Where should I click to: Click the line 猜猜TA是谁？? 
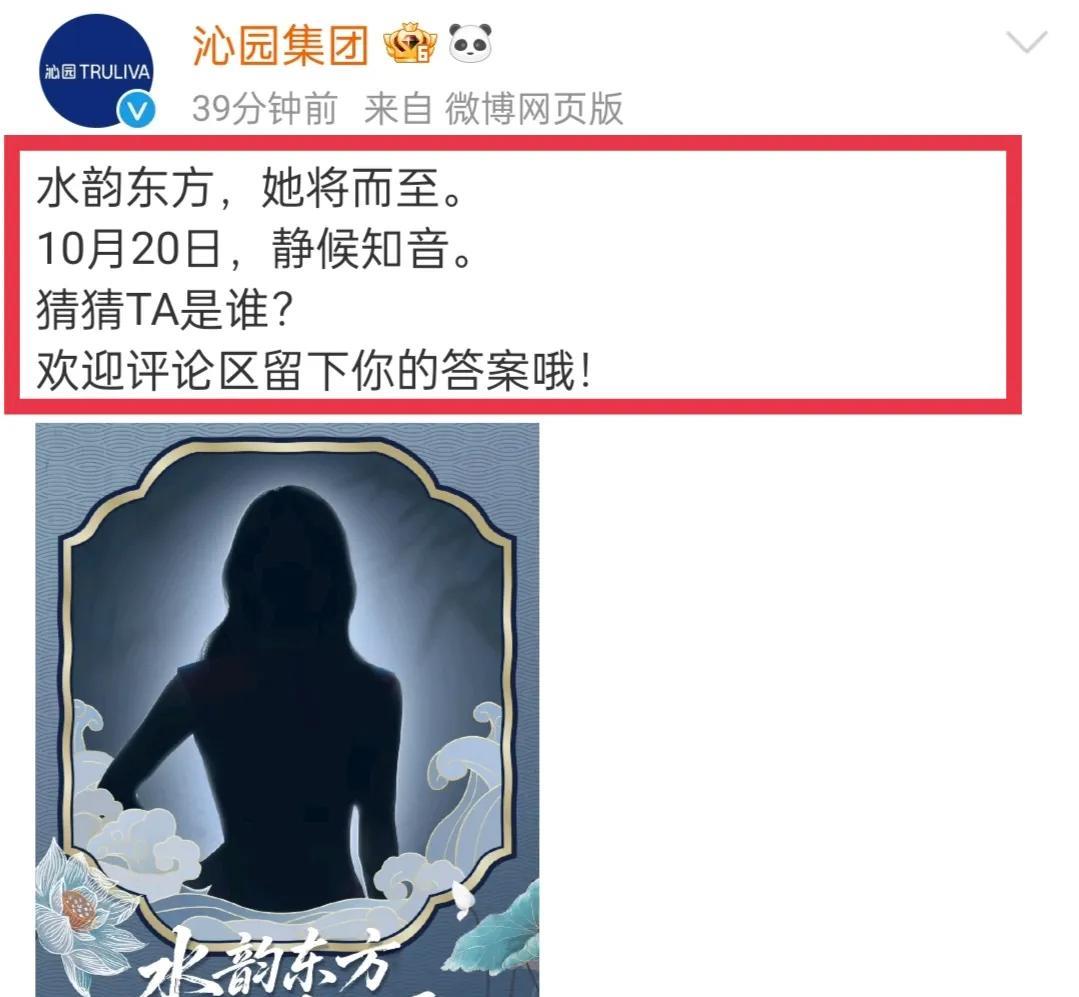165,310
